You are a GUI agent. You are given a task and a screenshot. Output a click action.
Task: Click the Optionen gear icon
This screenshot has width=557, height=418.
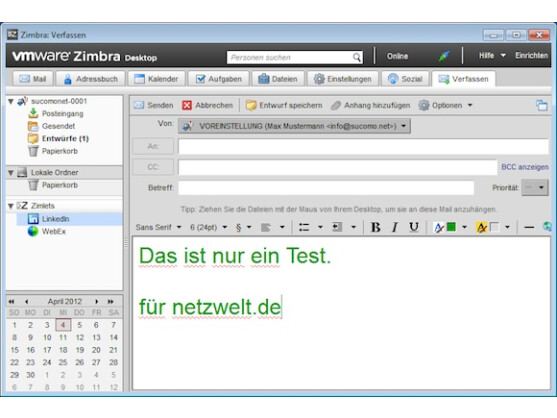click(423, 105)
